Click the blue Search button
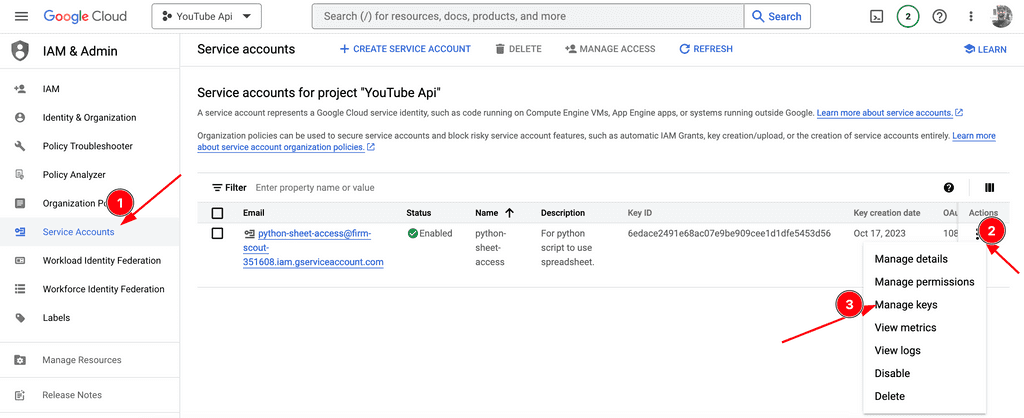 tap(777, 16)
